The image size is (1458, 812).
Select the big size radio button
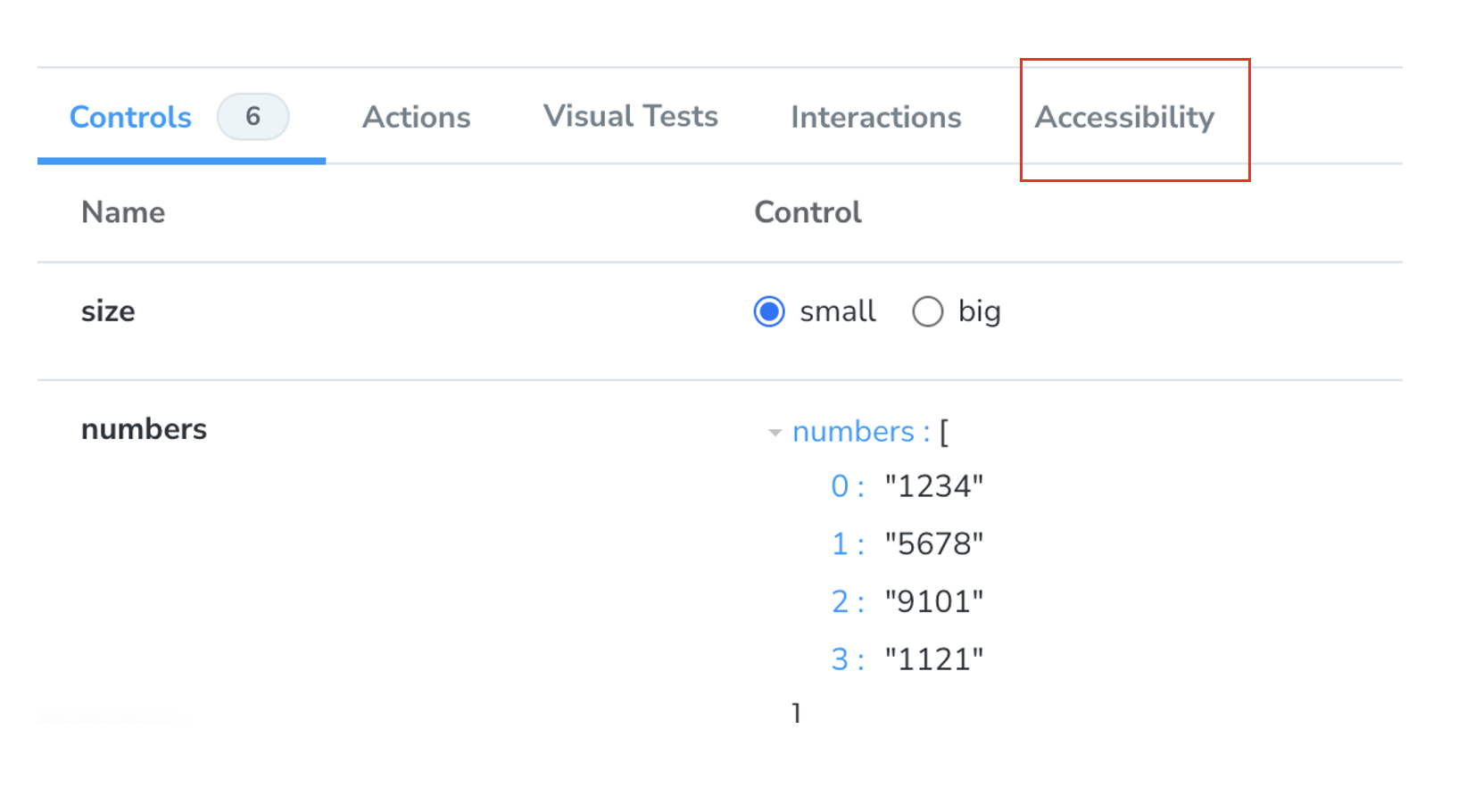(928, 311)
